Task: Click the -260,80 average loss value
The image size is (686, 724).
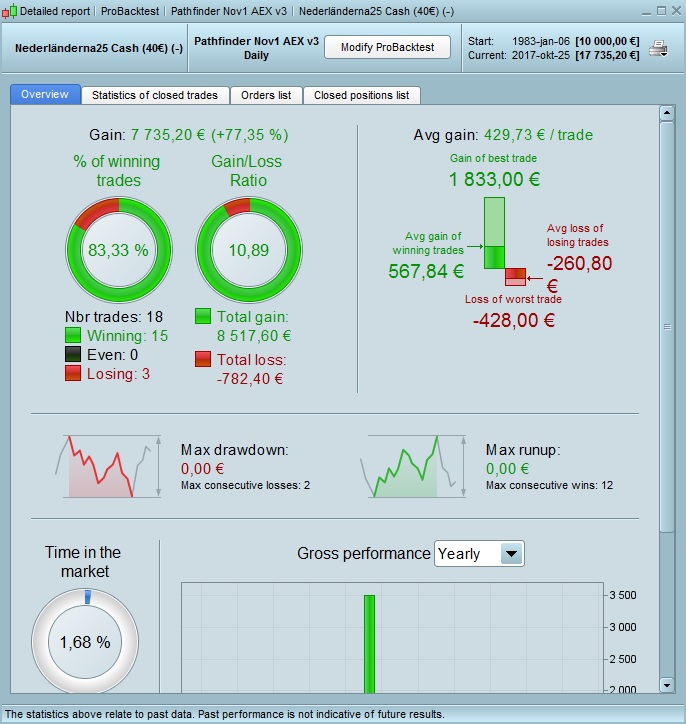Action: 579,263
